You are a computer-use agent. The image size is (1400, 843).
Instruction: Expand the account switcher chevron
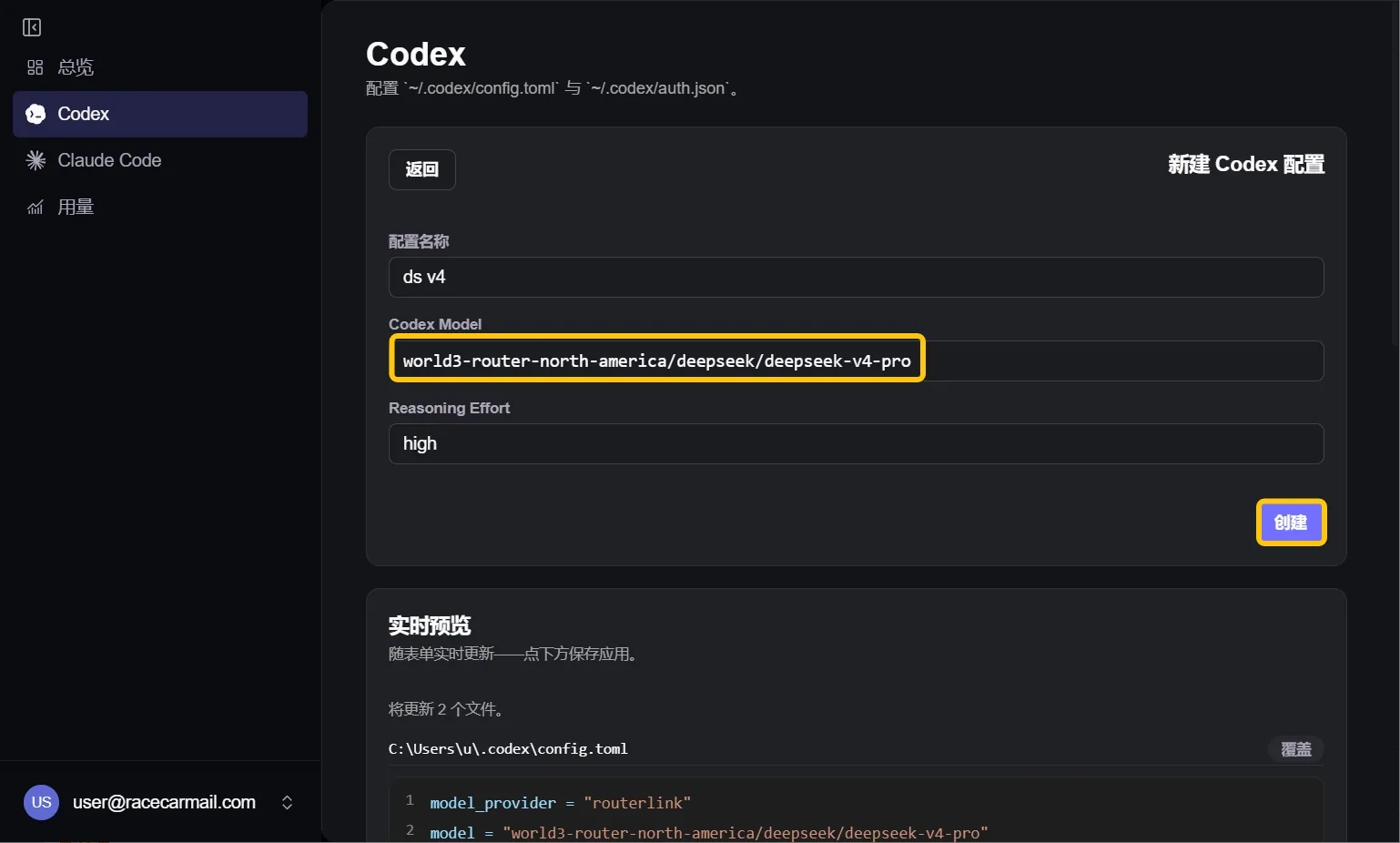[287, 802]
